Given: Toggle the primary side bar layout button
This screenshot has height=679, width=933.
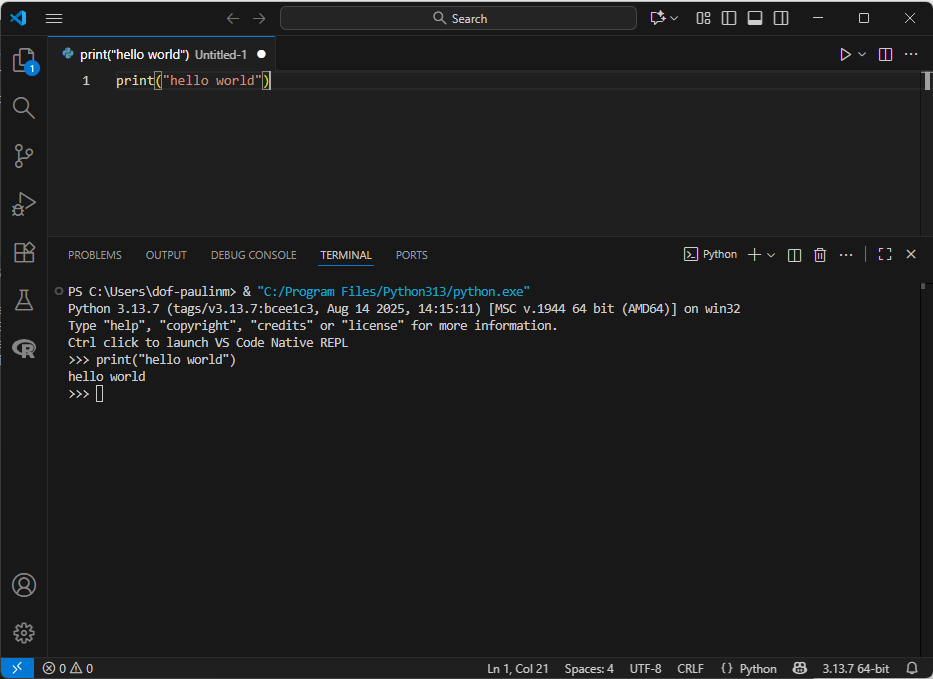Looking at the screenshot, I should coord(729,18).
